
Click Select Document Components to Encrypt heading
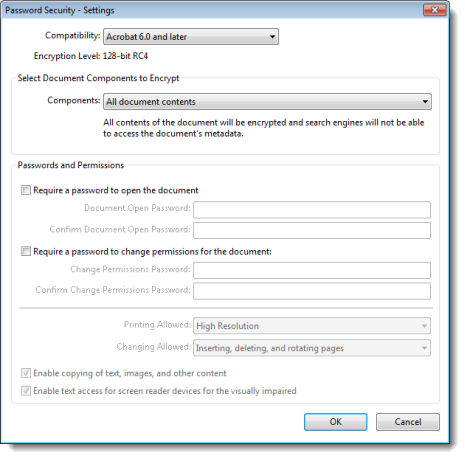pos(98,78)
